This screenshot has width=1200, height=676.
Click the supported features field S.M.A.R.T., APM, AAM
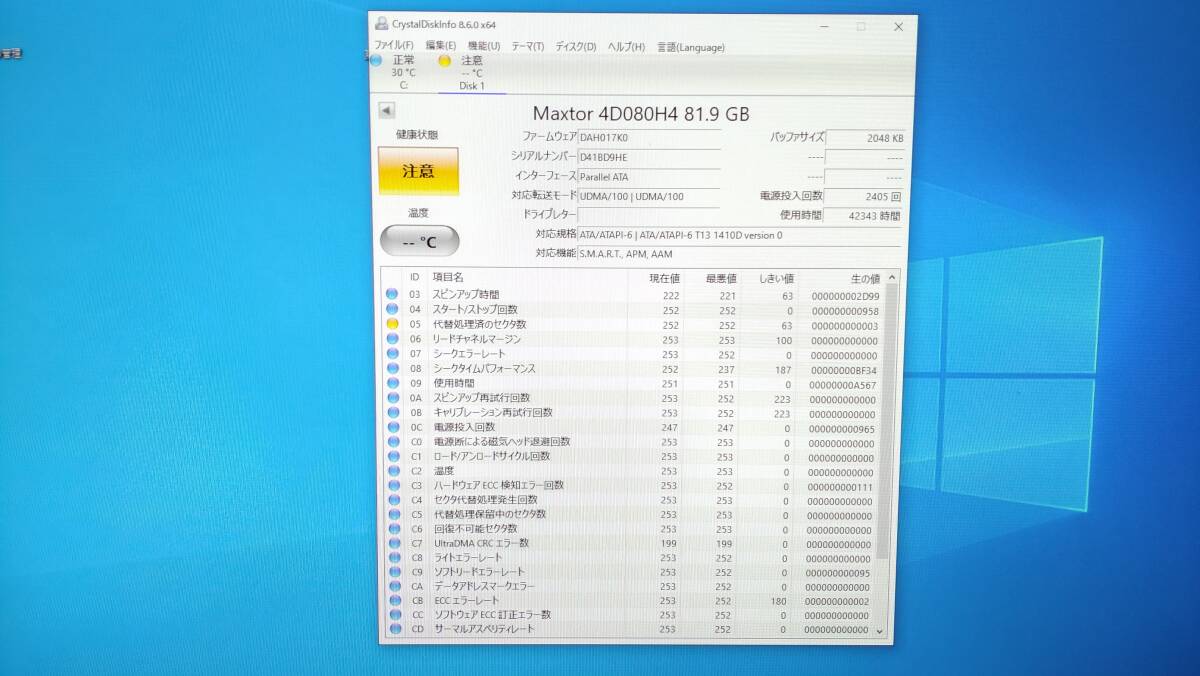[x=740, y=253]
